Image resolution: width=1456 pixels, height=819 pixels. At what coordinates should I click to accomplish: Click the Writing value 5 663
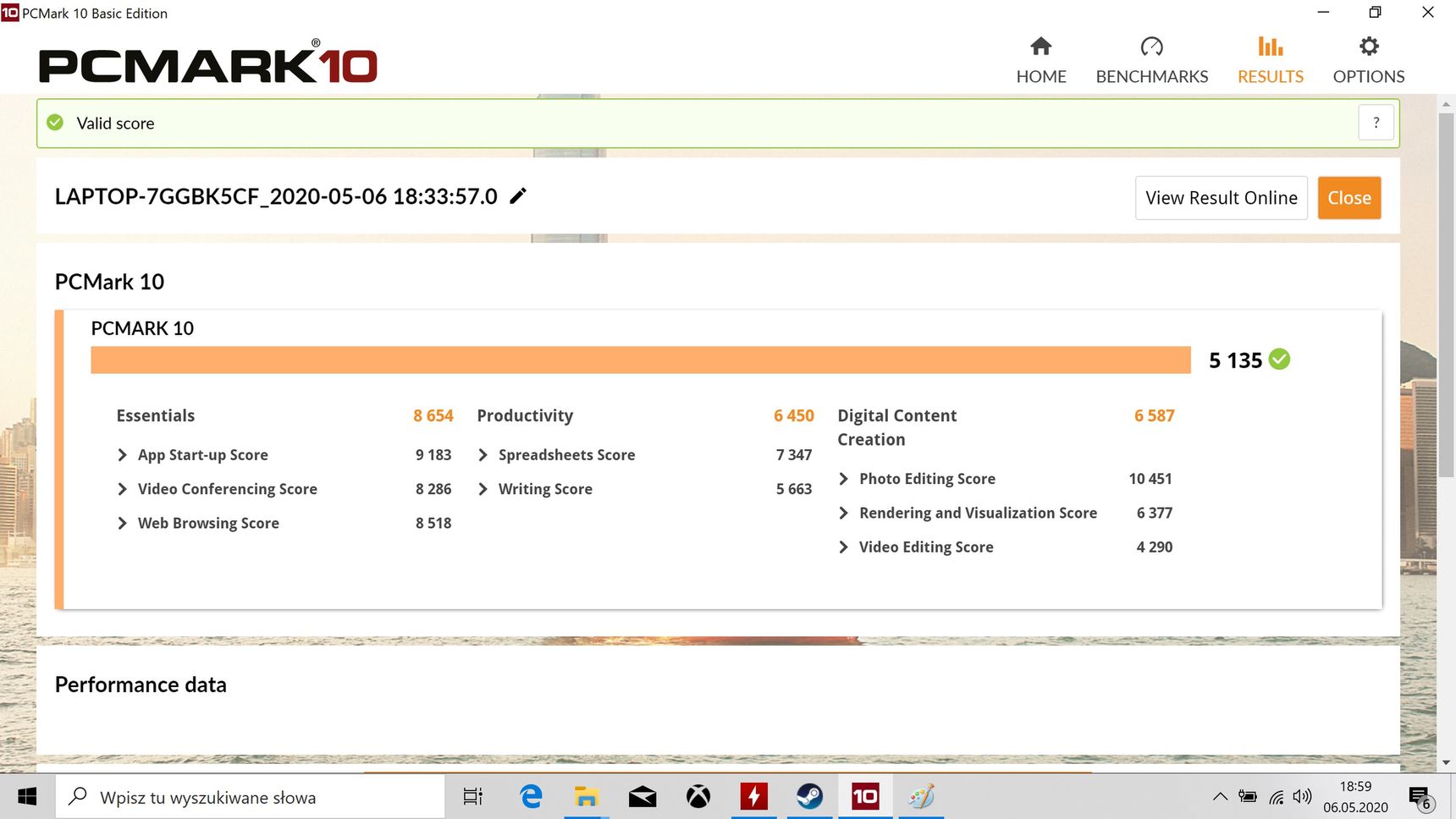point(794,489)
